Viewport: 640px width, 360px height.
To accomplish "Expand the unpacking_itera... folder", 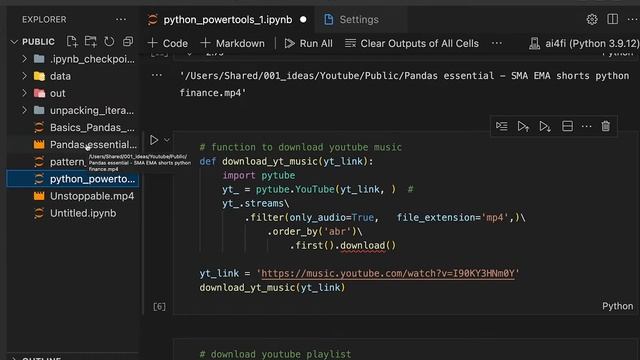I will (24, 110).
